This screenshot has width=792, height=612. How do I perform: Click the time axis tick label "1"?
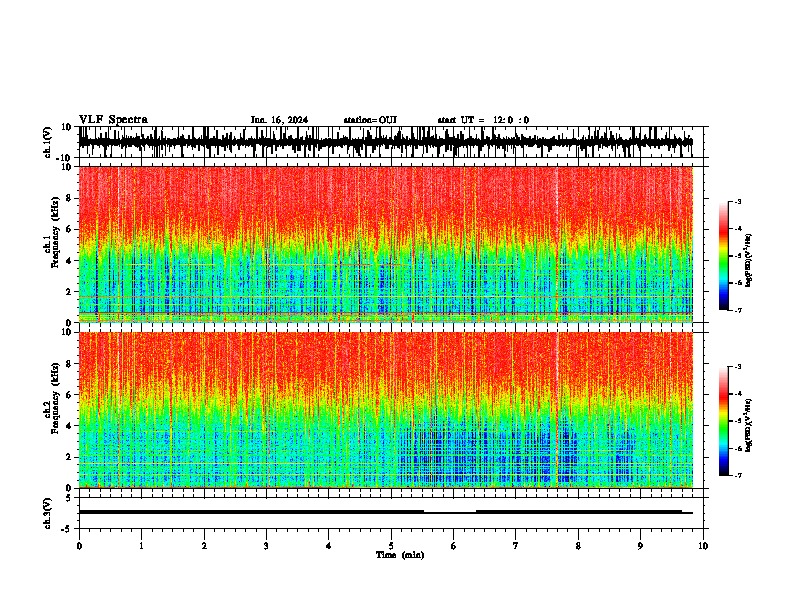(141, 546)
